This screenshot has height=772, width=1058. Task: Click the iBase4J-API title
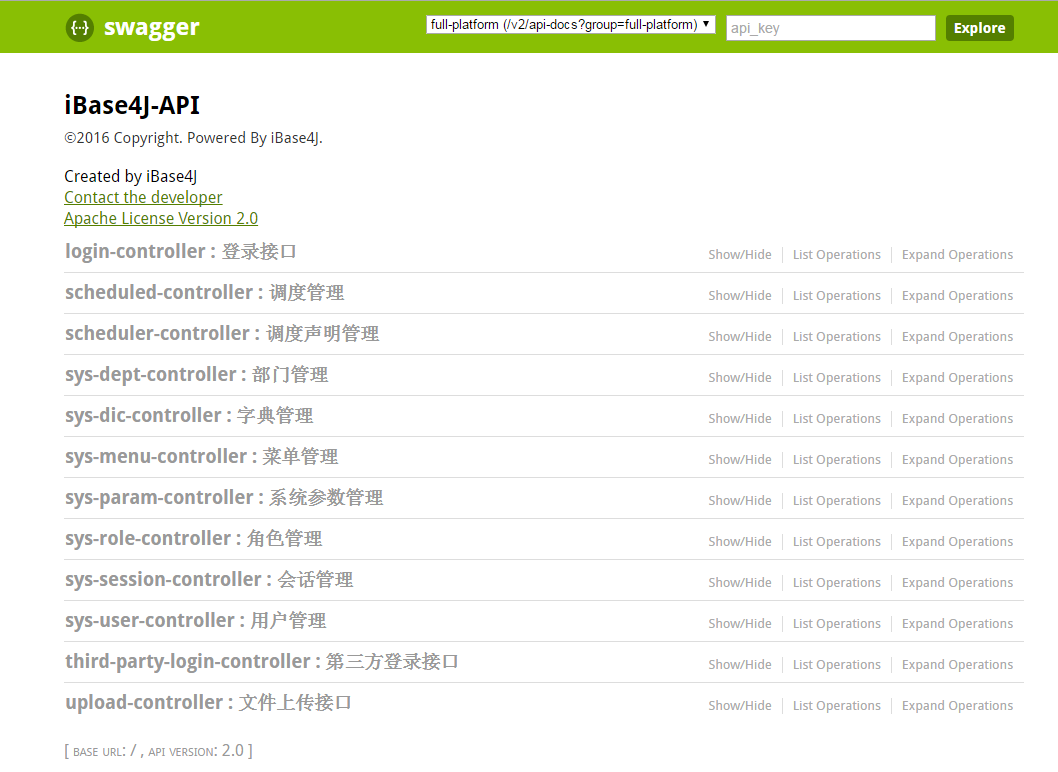[132, 105]
